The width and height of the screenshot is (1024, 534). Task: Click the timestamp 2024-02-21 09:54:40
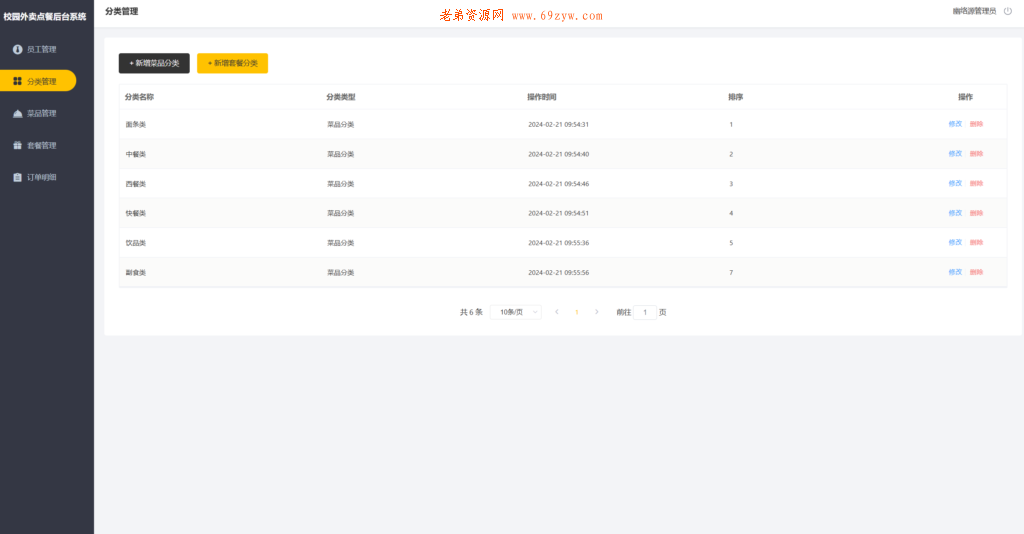[558, 155]
